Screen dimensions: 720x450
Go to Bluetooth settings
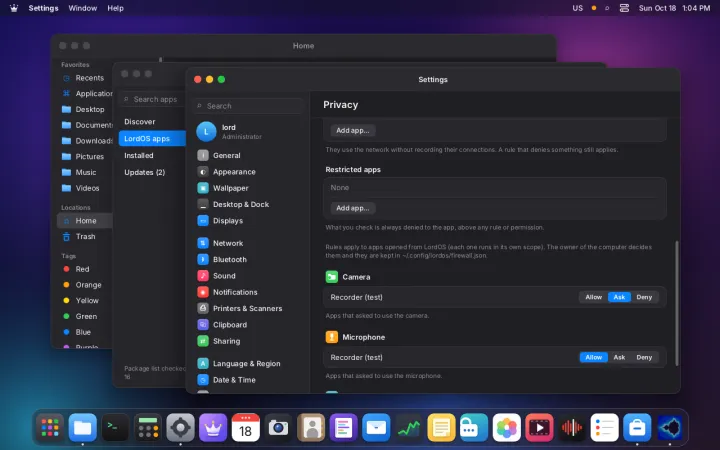248,259
